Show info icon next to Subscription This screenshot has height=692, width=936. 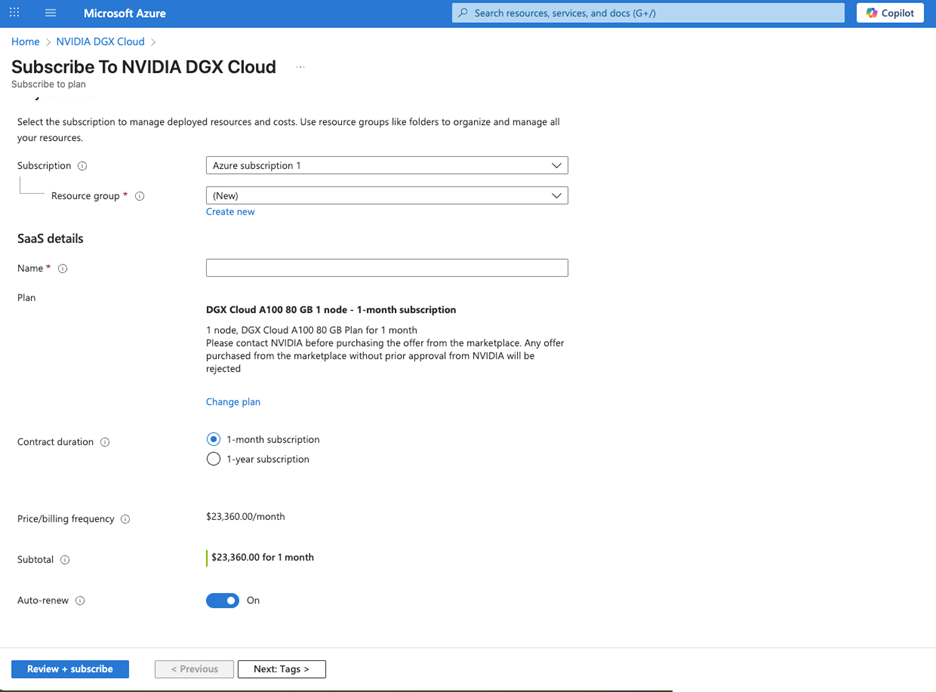(82, 166)
